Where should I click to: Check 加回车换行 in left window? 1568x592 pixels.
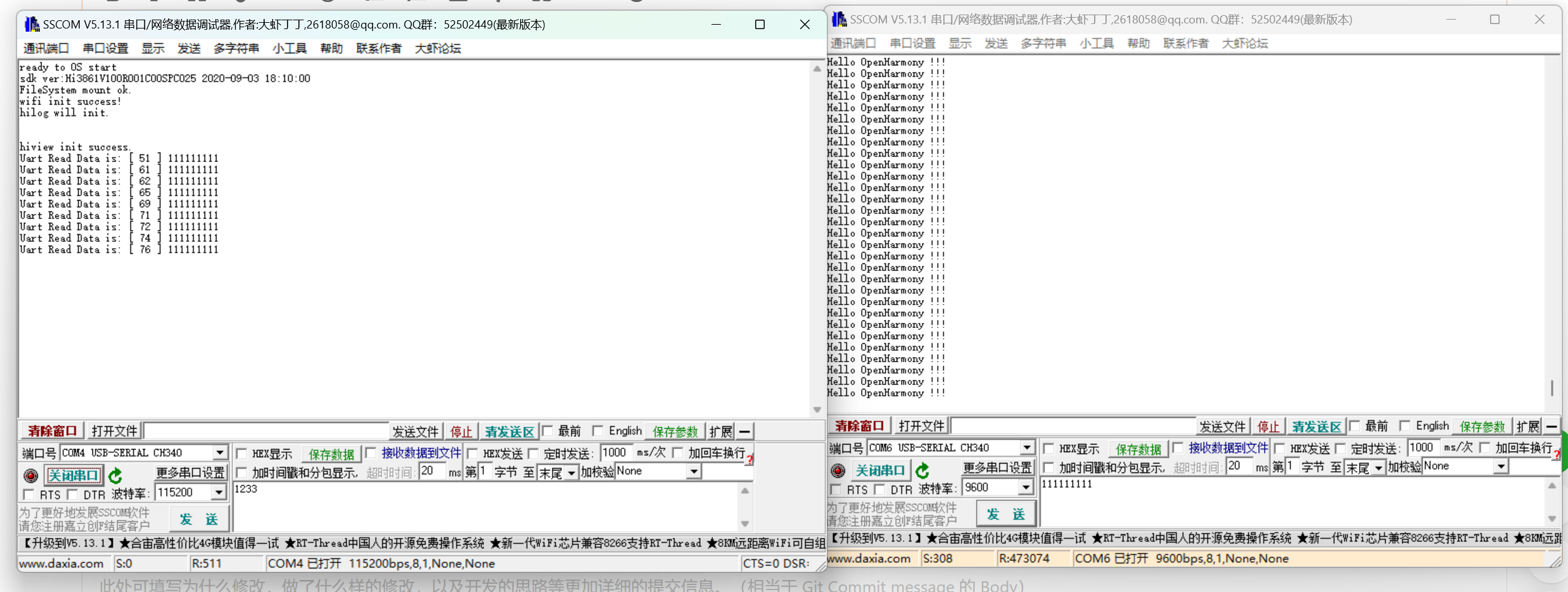[678, 453]
